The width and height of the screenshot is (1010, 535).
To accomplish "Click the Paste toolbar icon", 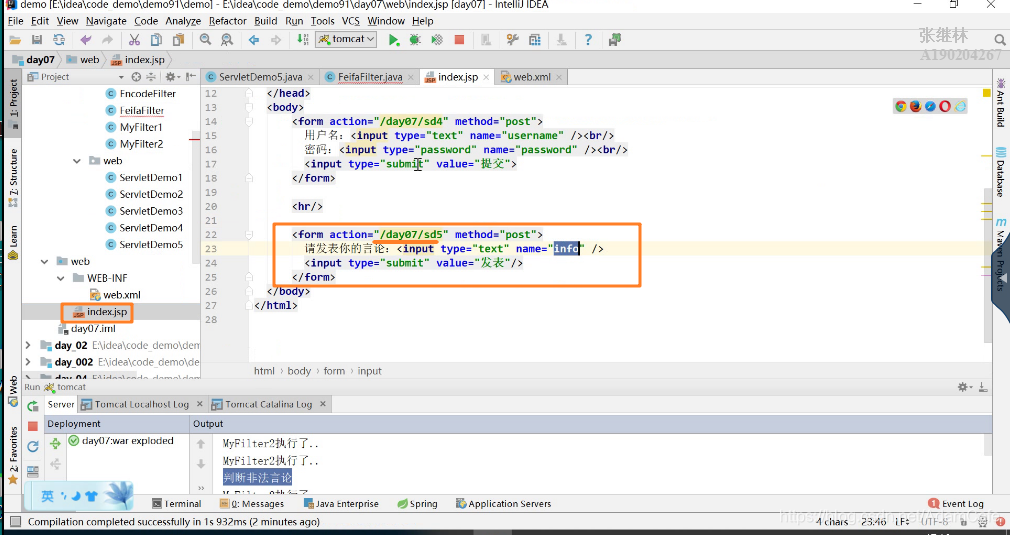I will click(178, 40).
